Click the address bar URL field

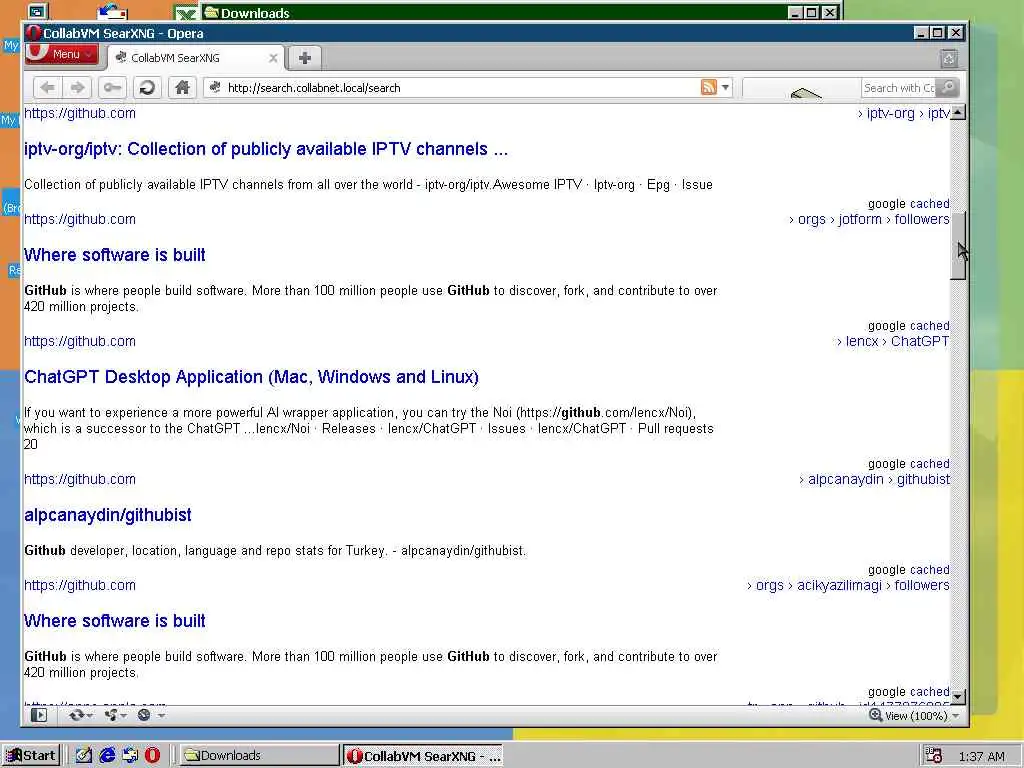(451, 88)
